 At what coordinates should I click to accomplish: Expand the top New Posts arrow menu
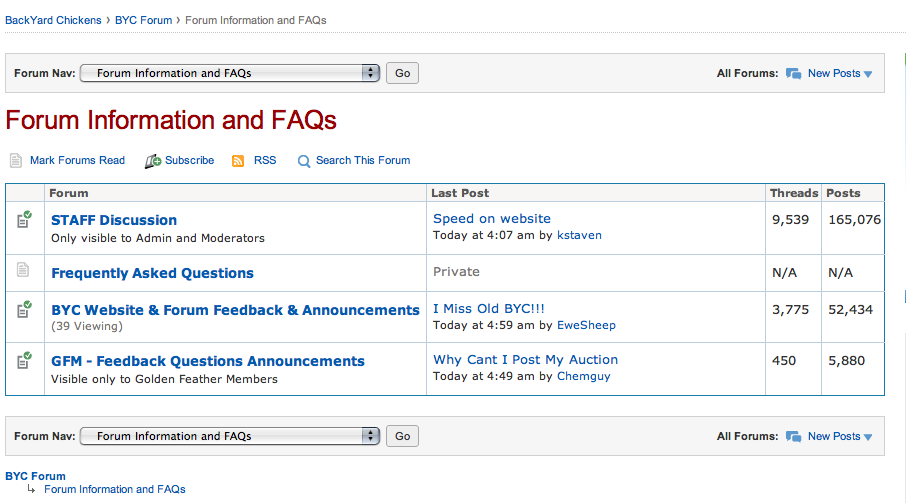click(x=868, y=74)
